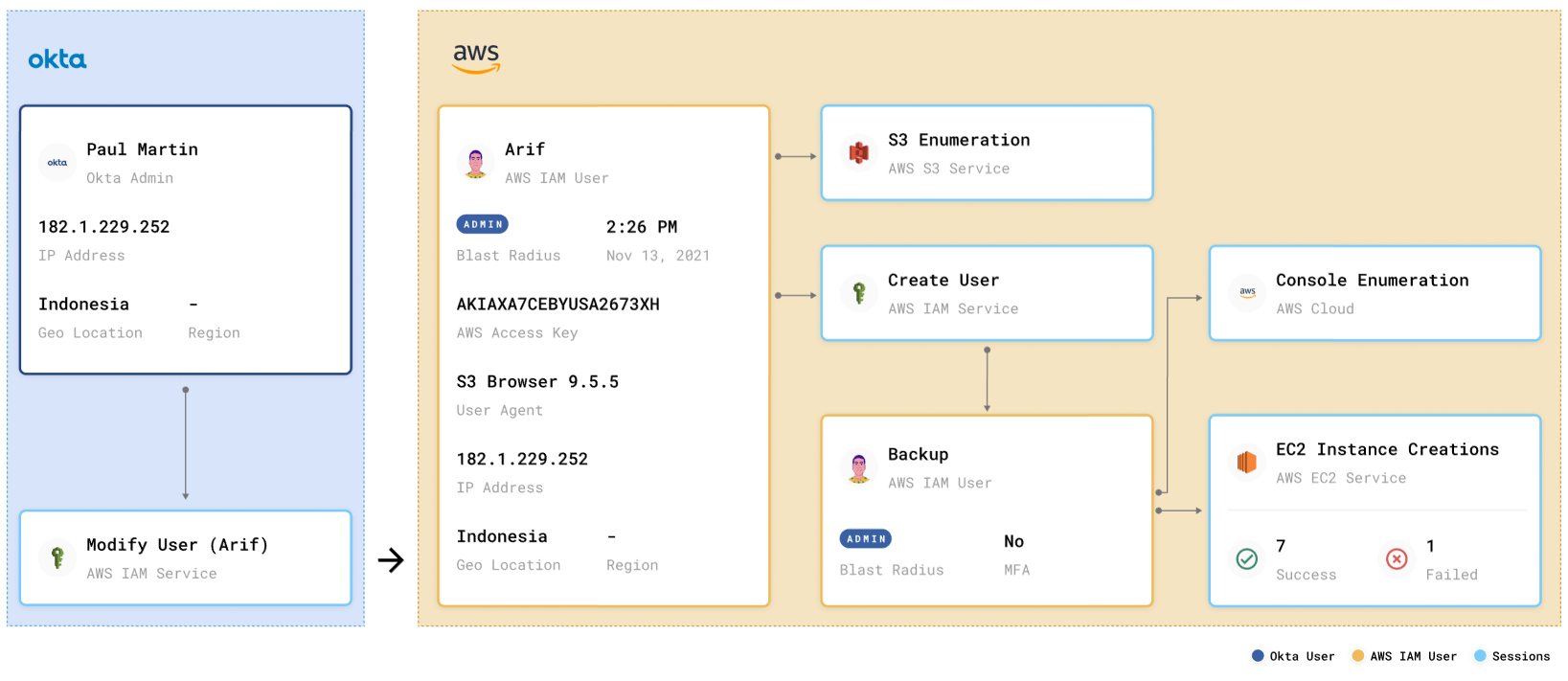Click the Okta User legend color dot
1568x681 pixels.
1258,656
